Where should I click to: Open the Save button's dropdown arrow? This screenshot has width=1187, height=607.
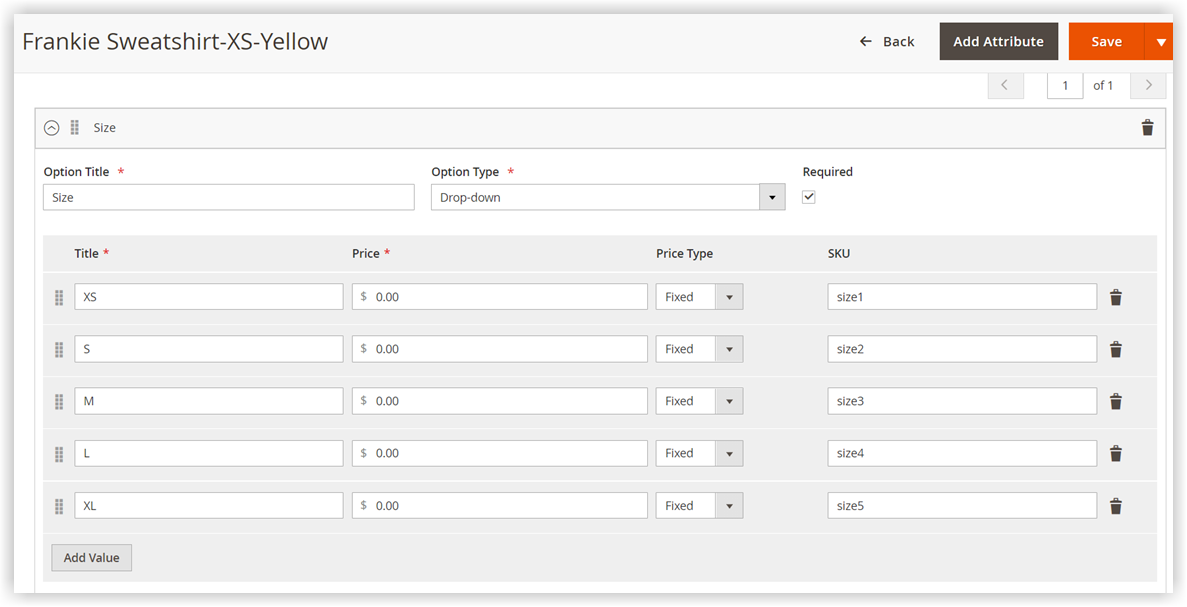tap(1161, 41)
